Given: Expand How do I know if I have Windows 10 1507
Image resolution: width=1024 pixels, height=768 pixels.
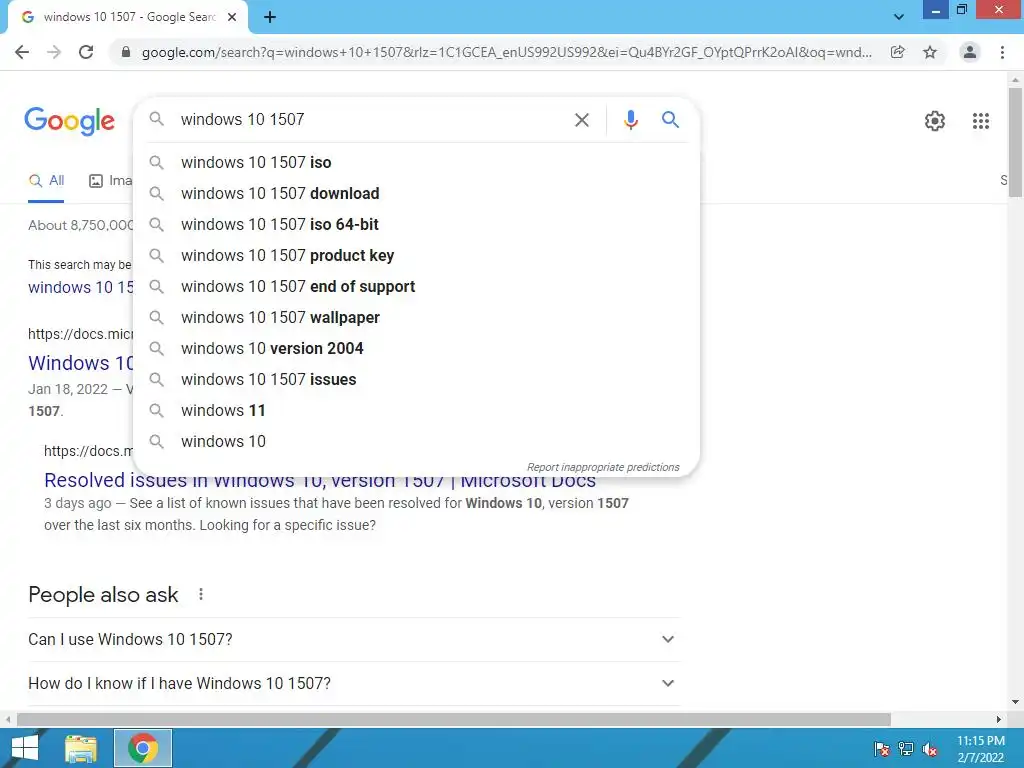Looking at the screenshot, I should 354,683.
